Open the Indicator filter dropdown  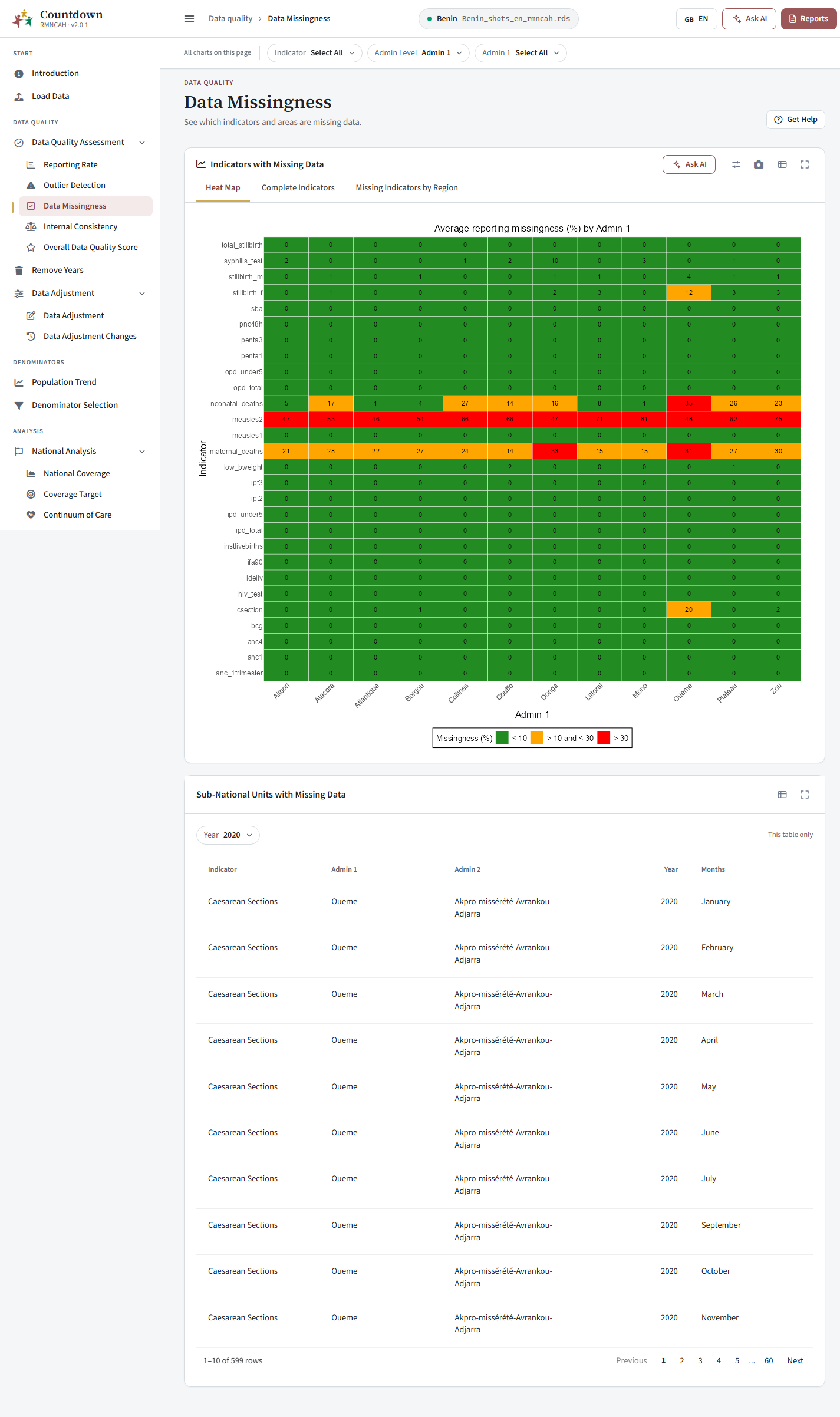[314, 53]
